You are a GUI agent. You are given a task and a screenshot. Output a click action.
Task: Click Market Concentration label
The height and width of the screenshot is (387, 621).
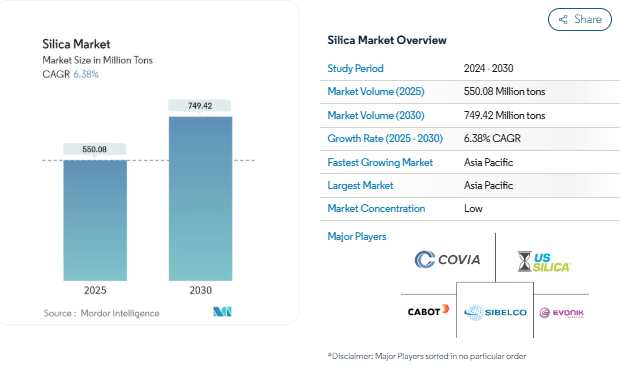(376, 208)
